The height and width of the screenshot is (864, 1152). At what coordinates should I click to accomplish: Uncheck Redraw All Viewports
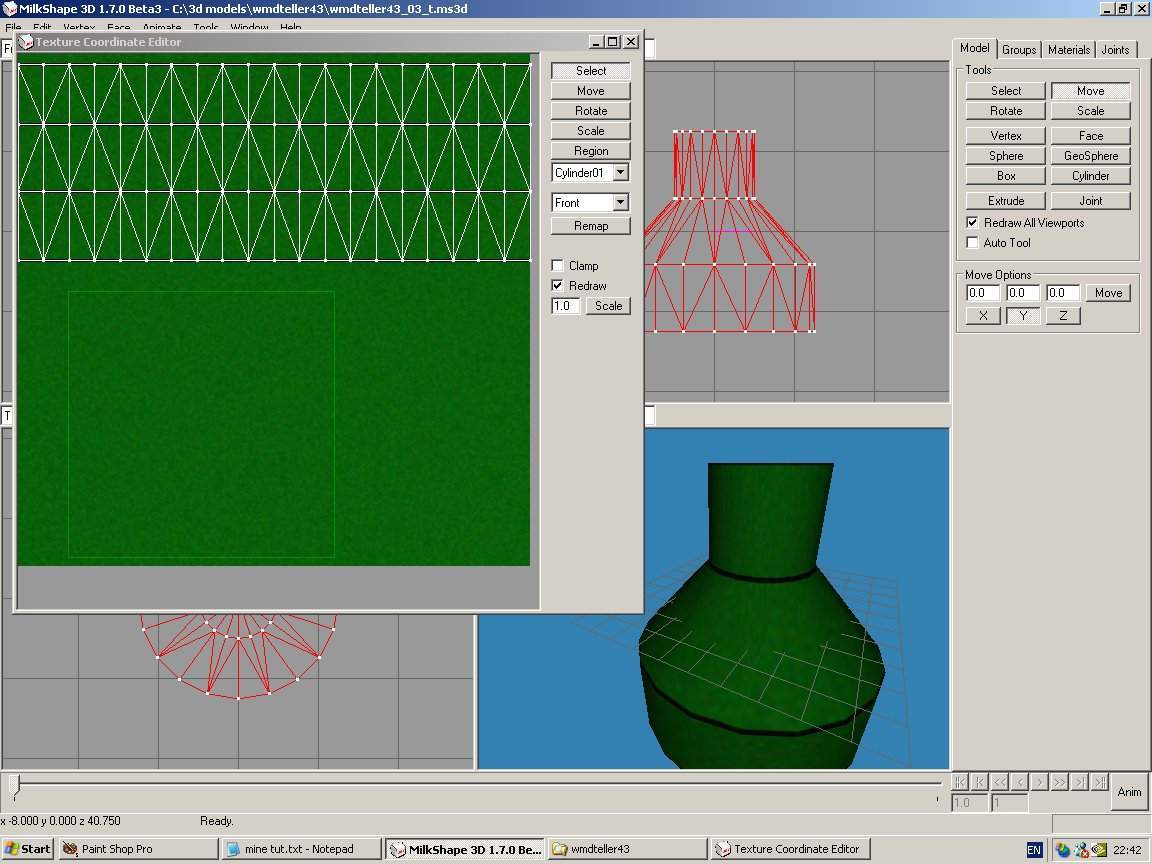pos(972,222)
